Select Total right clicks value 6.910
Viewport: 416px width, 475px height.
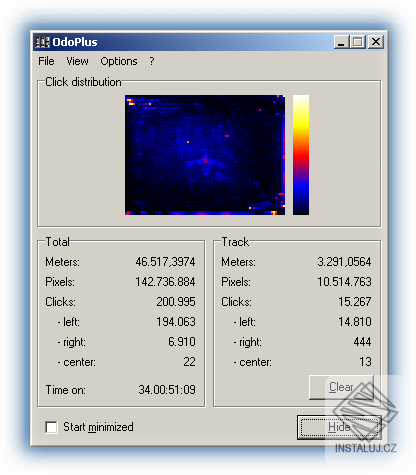(x=182, y=342)
